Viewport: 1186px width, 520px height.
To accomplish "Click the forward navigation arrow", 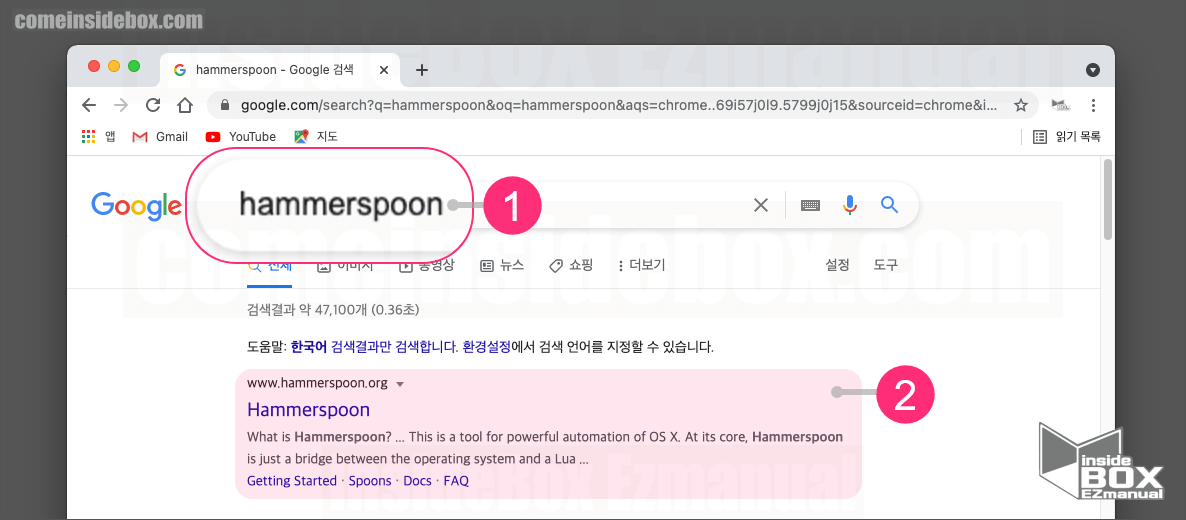I will [x=121, y=105].
